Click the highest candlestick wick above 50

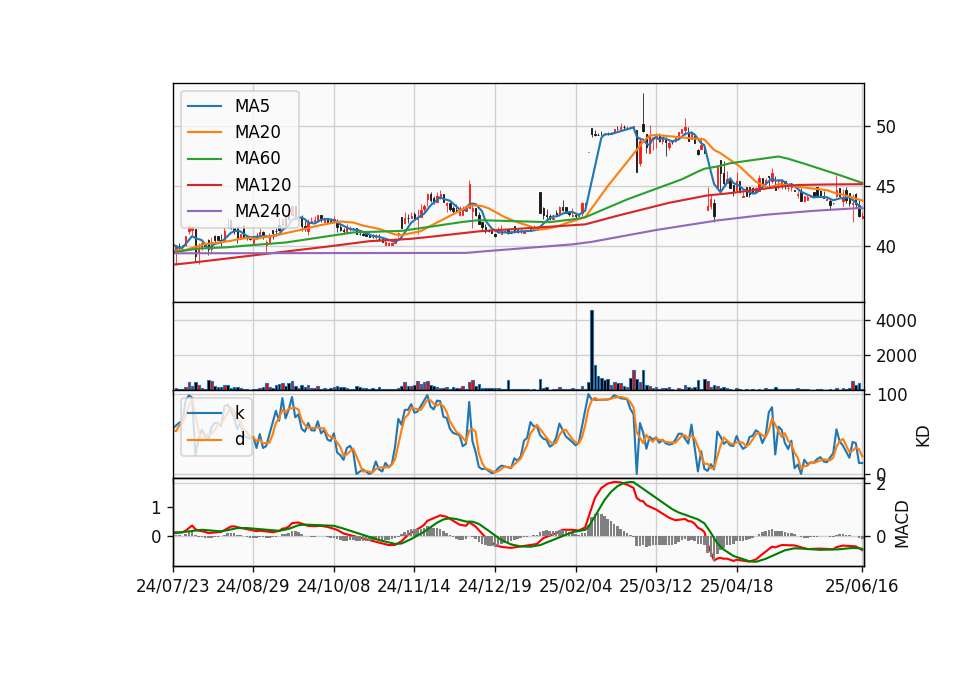point(643,109)
